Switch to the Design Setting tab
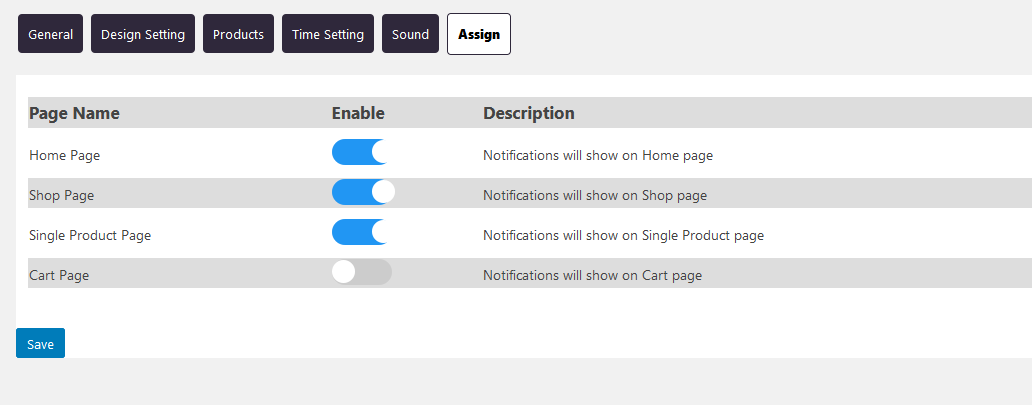This screenshot has height=405, width=1032. pos(143,34)
